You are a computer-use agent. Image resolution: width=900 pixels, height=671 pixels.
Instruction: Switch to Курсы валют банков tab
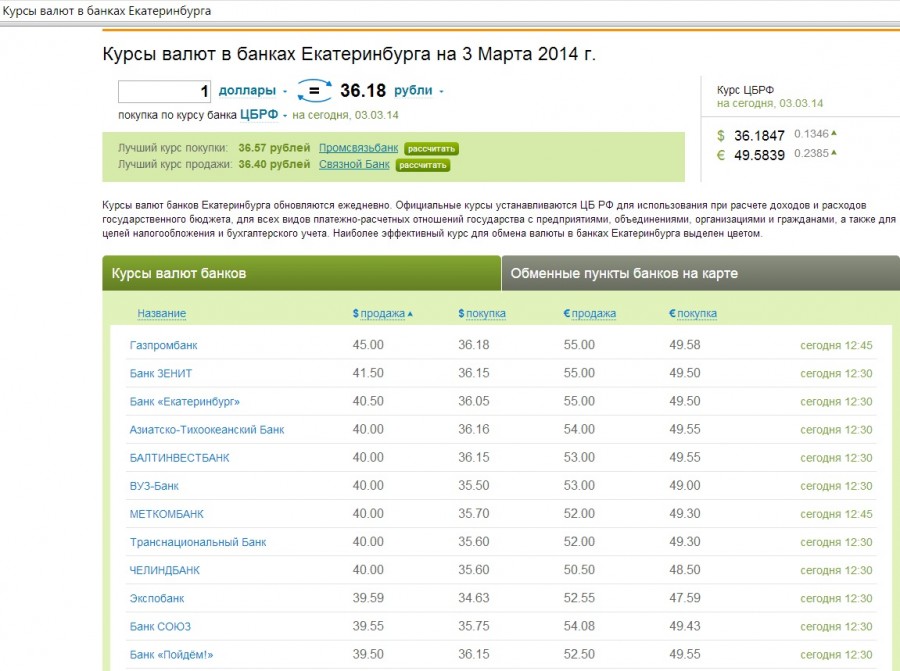[301, 273]
